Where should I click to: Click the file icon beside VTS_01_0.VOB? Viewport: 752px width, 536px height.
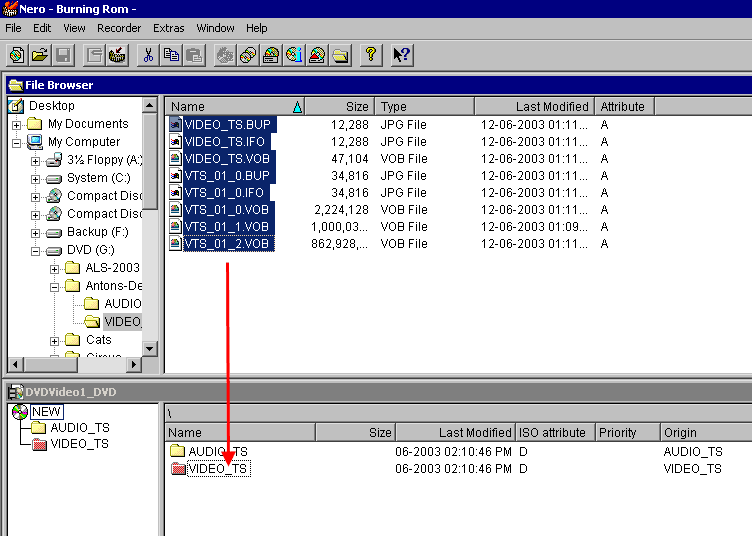coord(176,210)
